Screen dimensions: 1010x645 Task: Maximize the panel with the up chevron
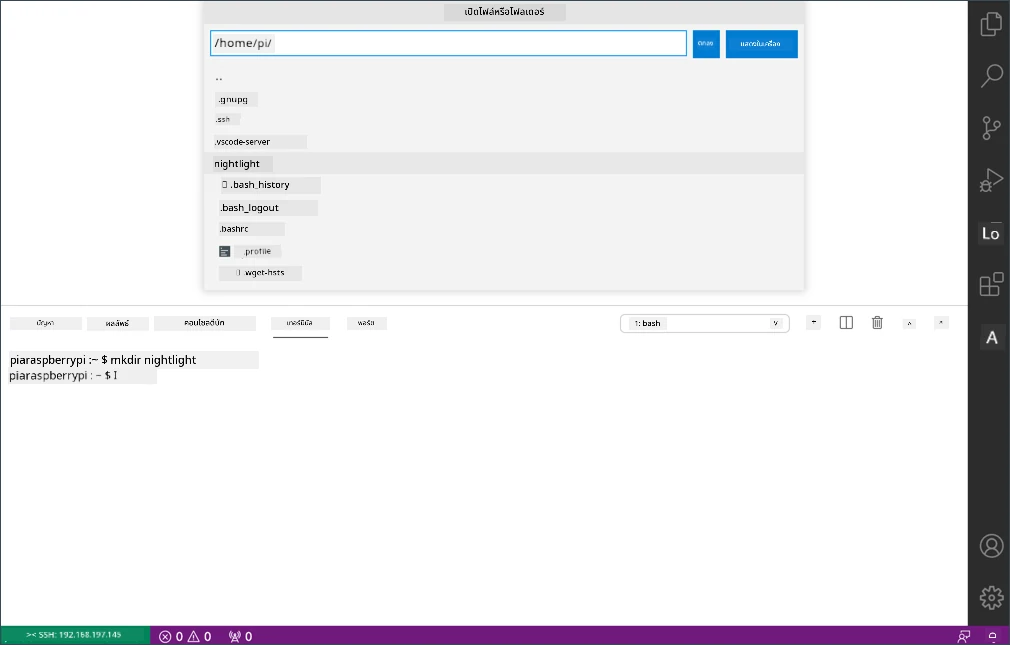910,323
